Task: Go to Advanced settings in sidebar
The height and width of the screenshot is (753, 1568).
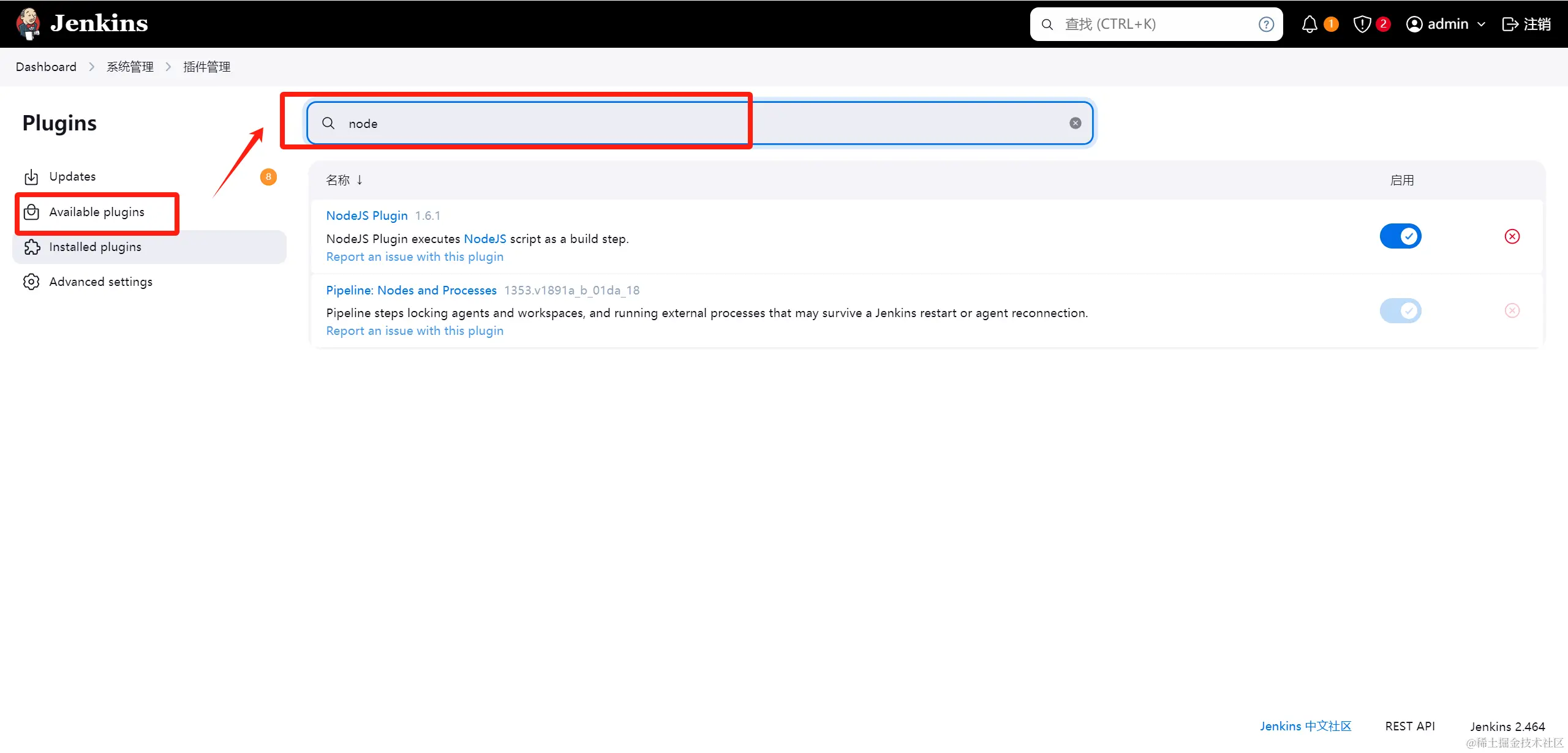Action: 100,282
